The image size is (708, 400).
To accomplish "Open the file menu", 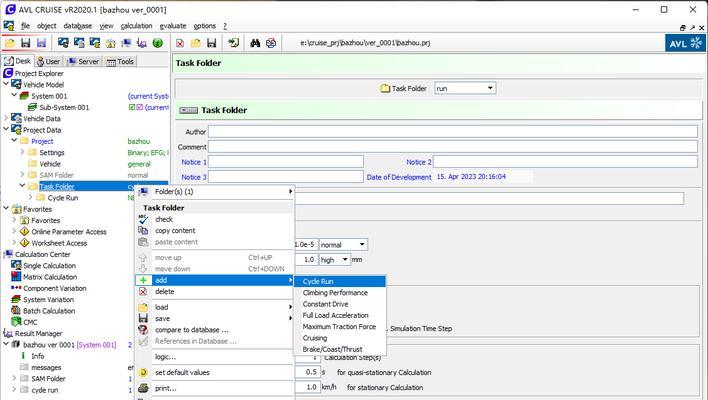I will 25,26.
